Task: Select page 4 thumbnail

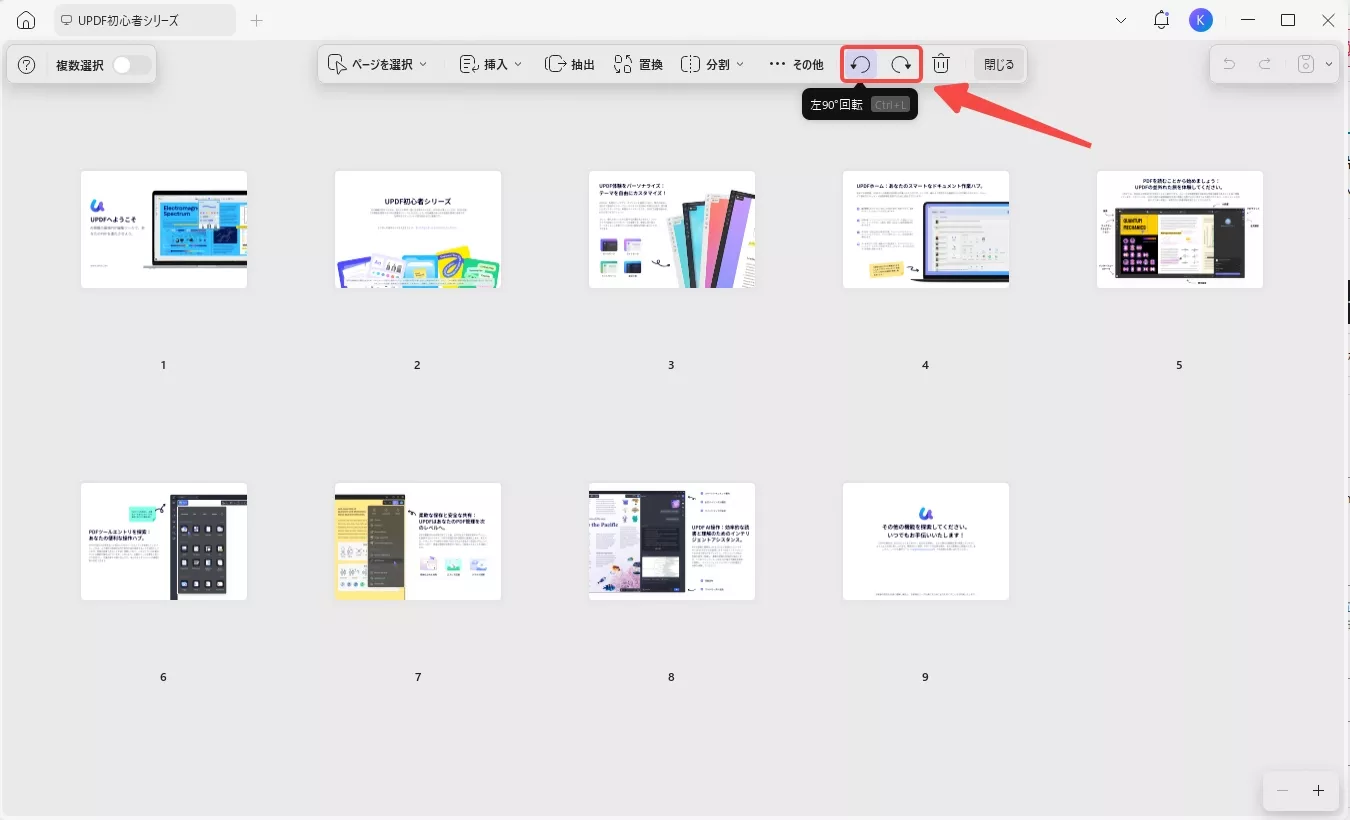Action: [926, 229]
